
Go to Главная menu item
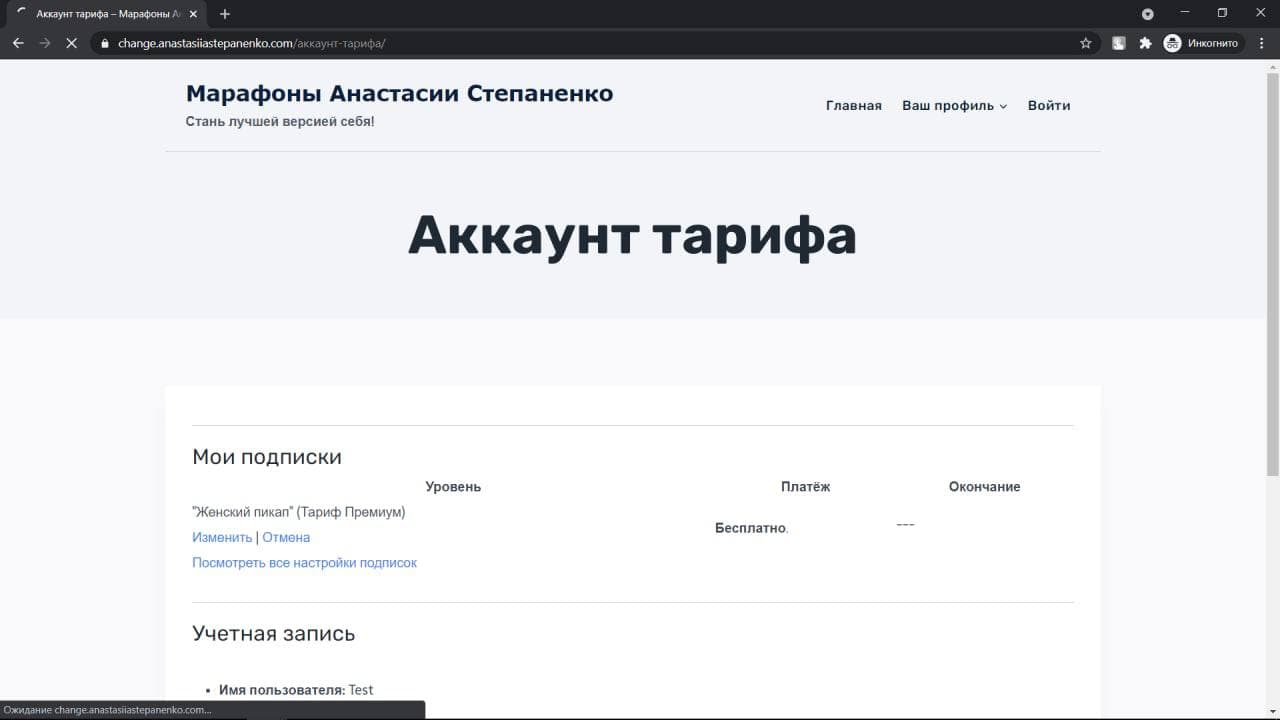pos(853,106)
